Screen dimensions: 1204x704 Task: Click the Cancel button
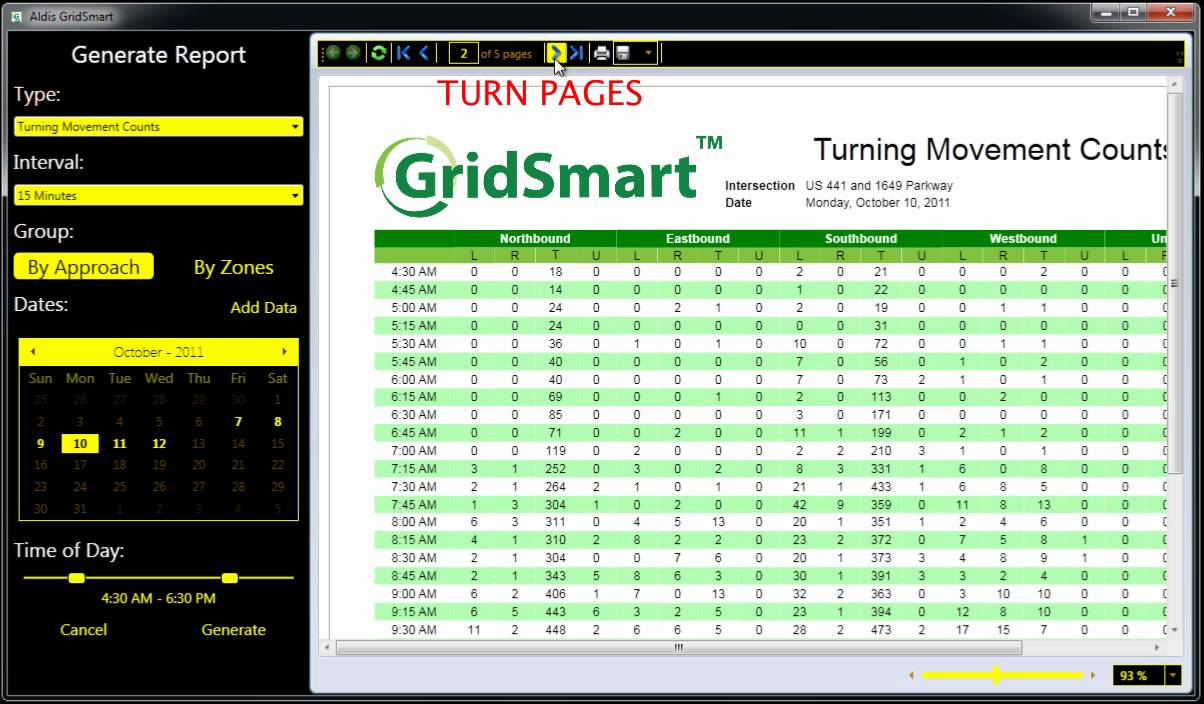pyautogui.click(x=83, y=630)
